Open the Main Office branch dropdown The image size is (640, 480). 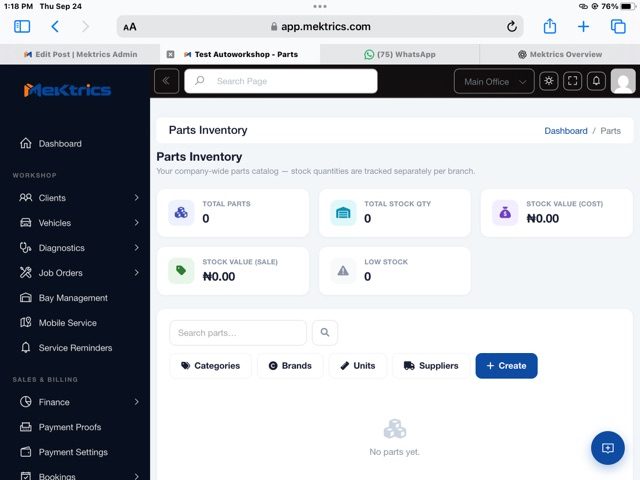[494, 81]
